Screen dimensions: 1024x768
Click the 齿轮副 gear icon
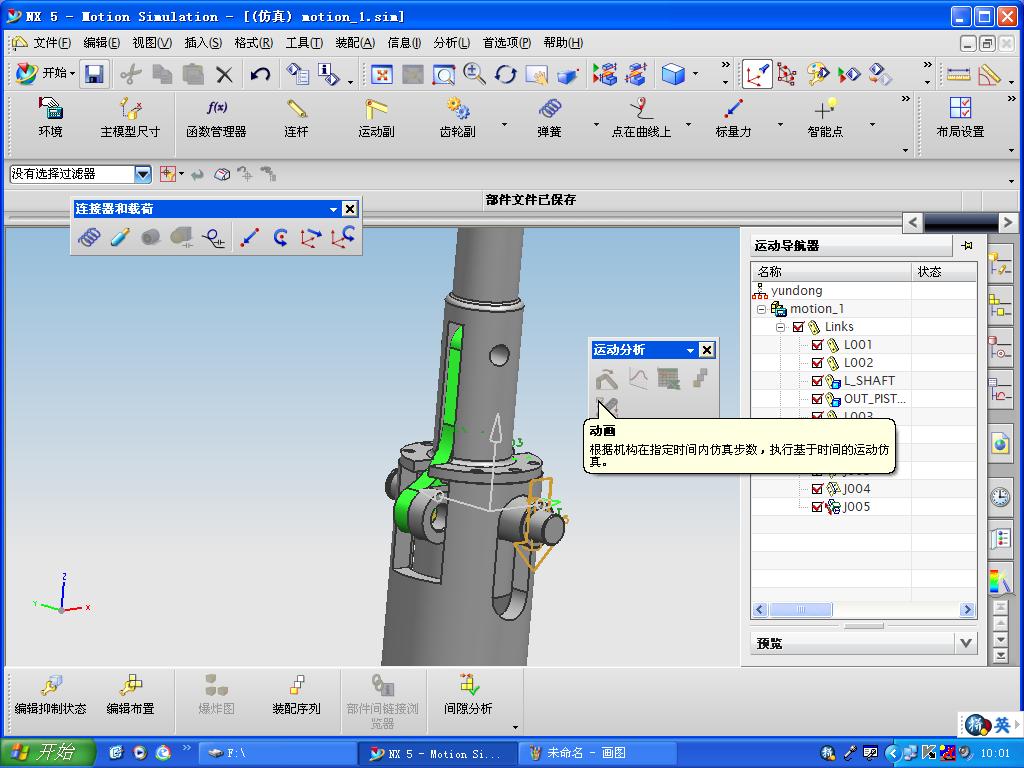[x=458, y=108]
